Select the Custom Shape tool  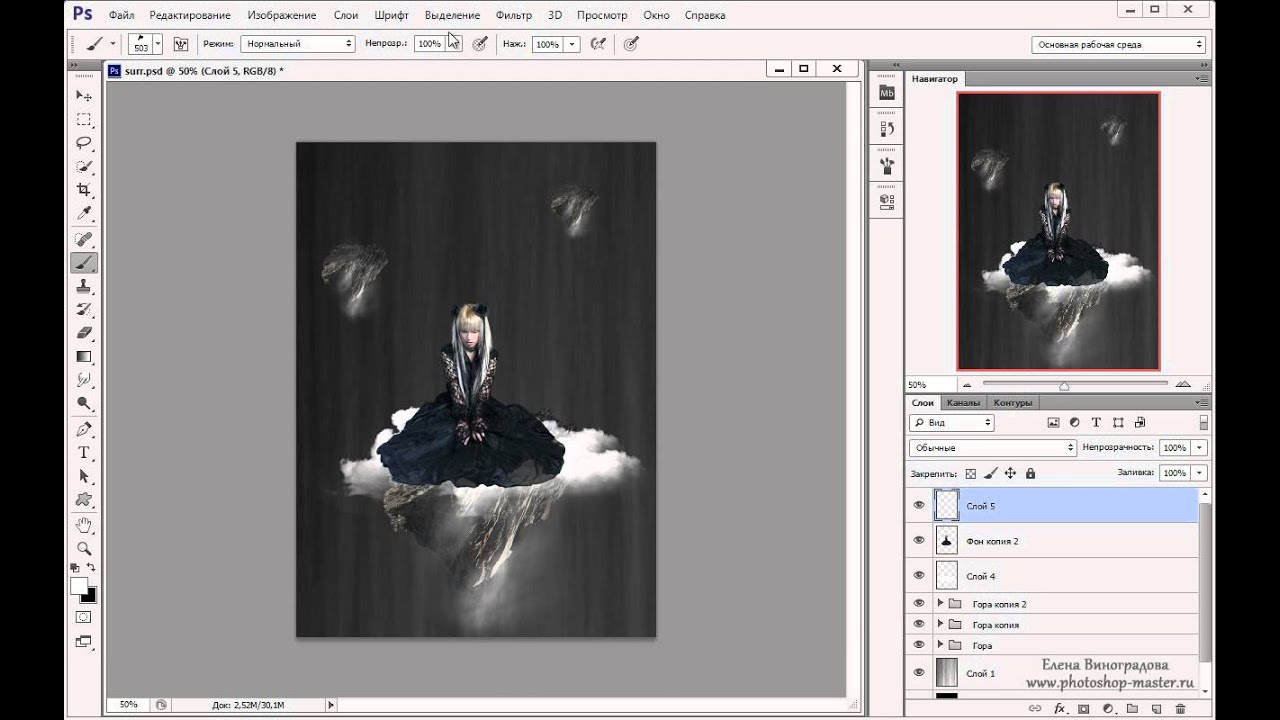point(84,500)
